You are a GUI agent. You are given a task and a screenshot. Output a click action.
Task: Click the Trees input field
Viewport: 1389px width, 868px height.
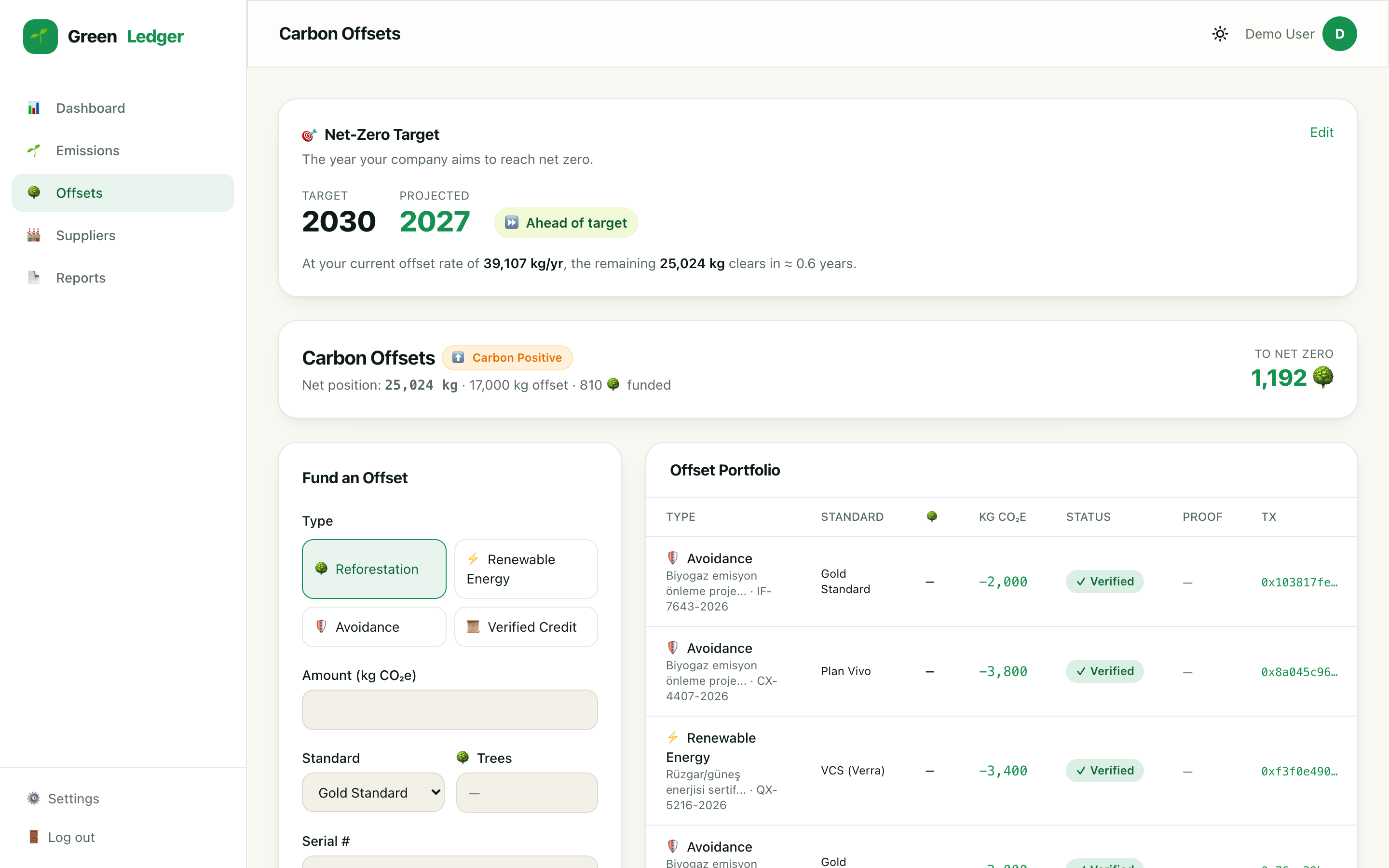point(526,792)
